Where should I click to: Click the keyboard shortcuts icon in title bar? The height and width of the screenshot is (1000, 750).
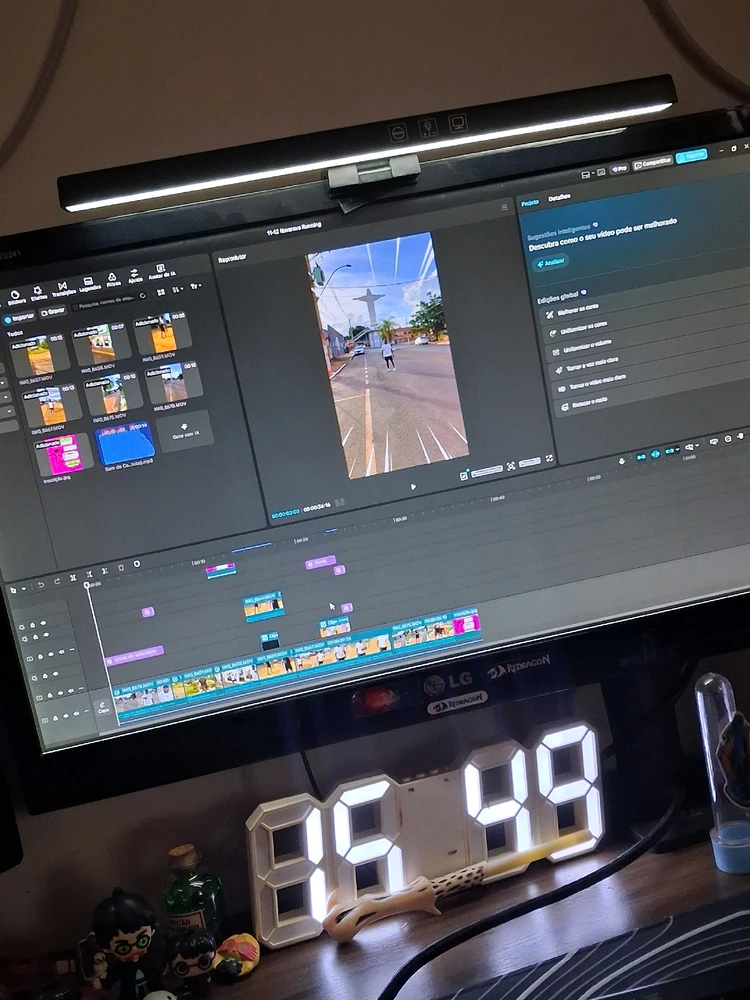[x=601, y=172]
